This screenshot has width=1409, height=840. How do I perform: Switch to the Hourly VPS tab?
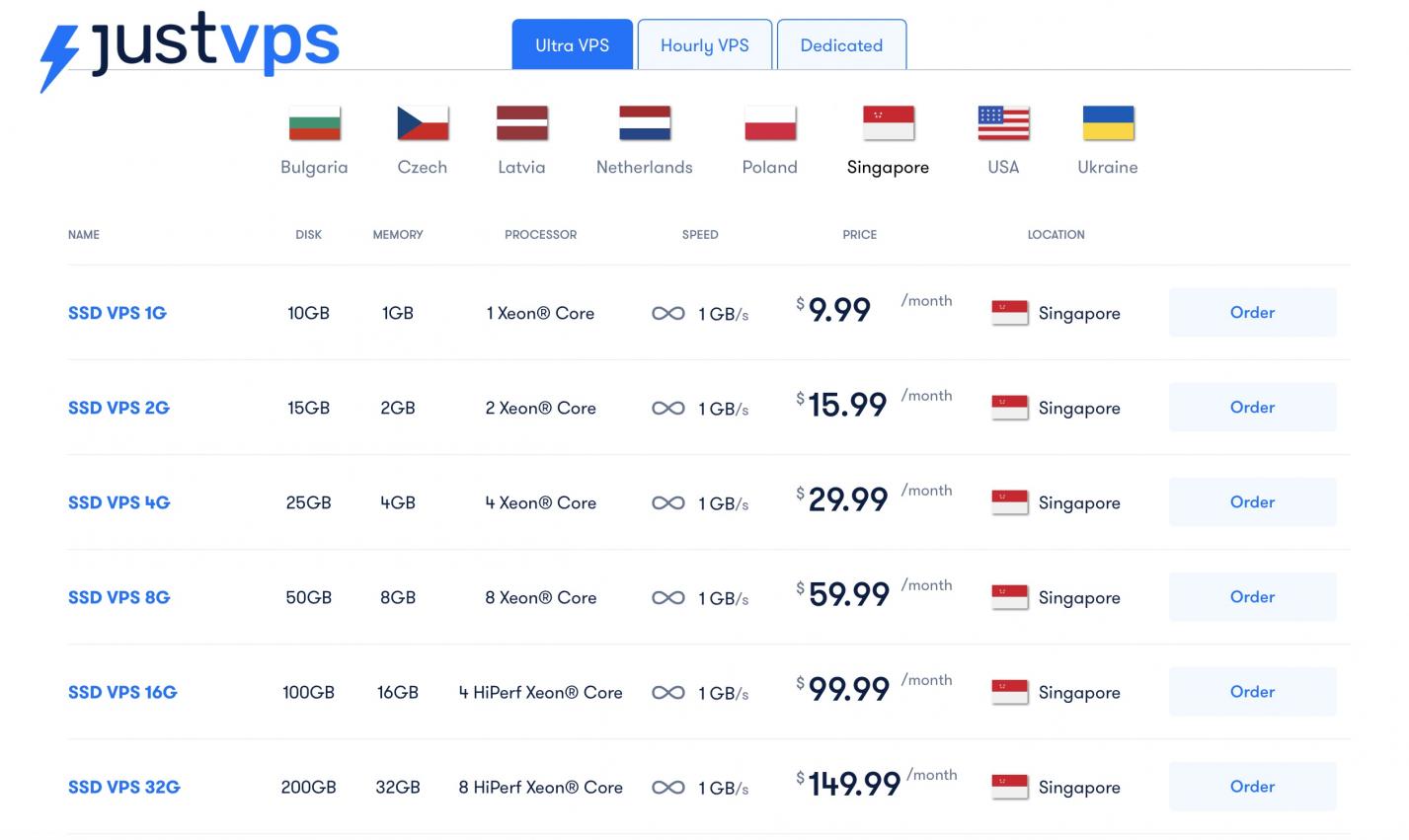coord(705,45)
